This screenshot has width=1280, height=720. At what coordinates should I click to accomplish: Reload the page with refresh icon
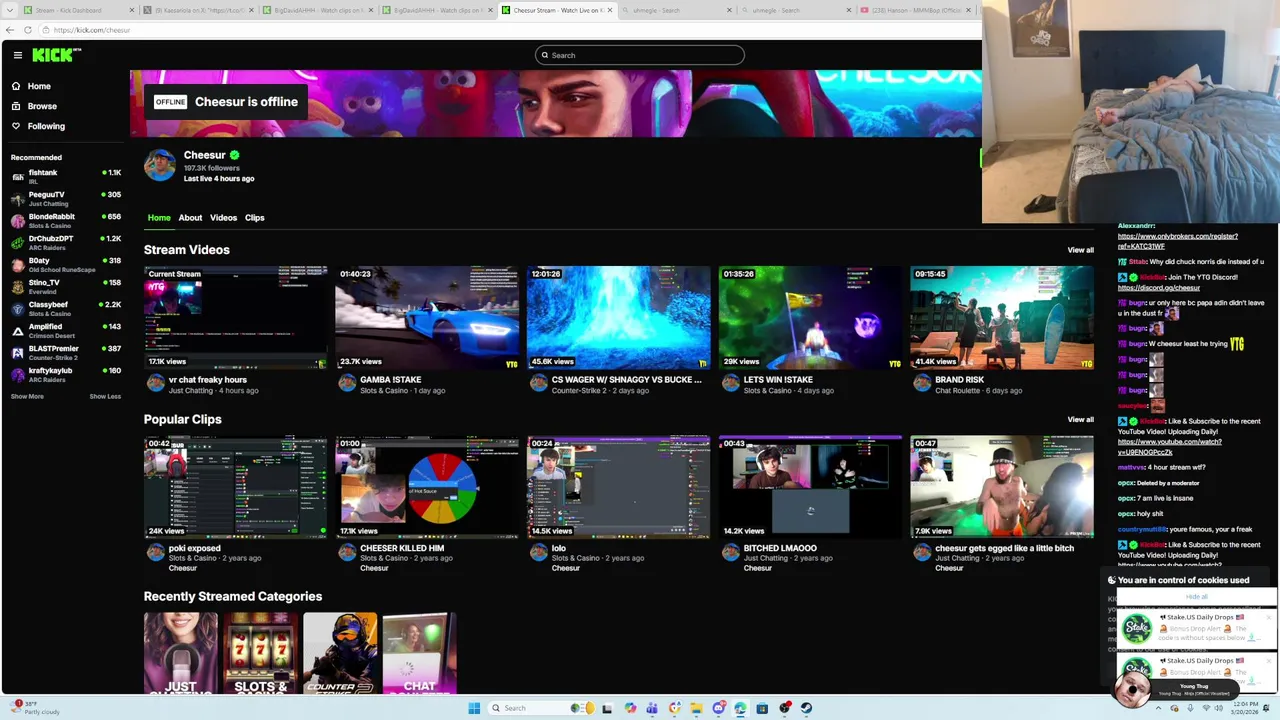pos(28,30)
